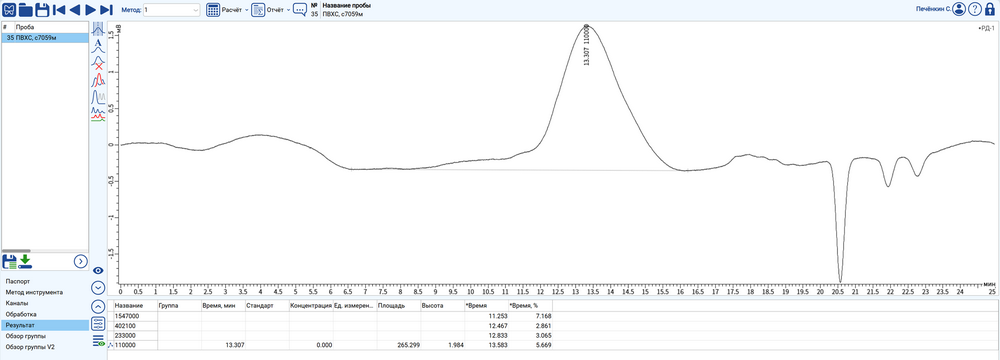
Task: Click the Группа column header
Action: coord(179,306)
